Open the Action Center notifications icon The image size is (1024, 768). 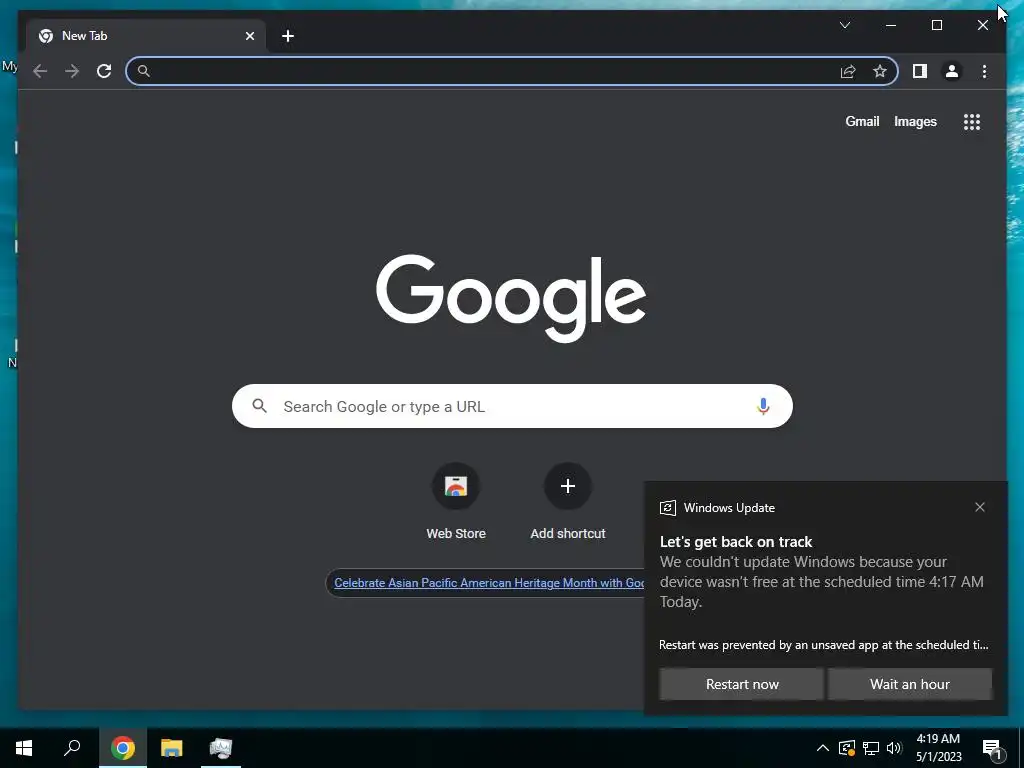pos(993,748)
